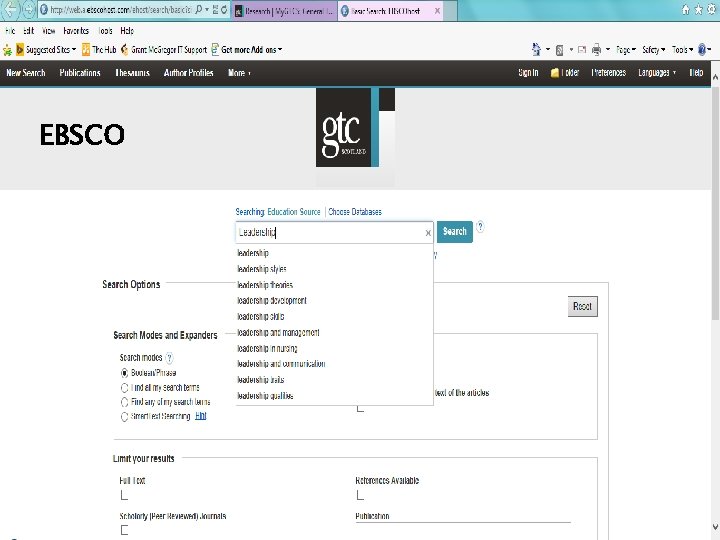Screen dimensions: 720x540
Task: Click the blue Help icon in command bar
Action: click(702, 49)
